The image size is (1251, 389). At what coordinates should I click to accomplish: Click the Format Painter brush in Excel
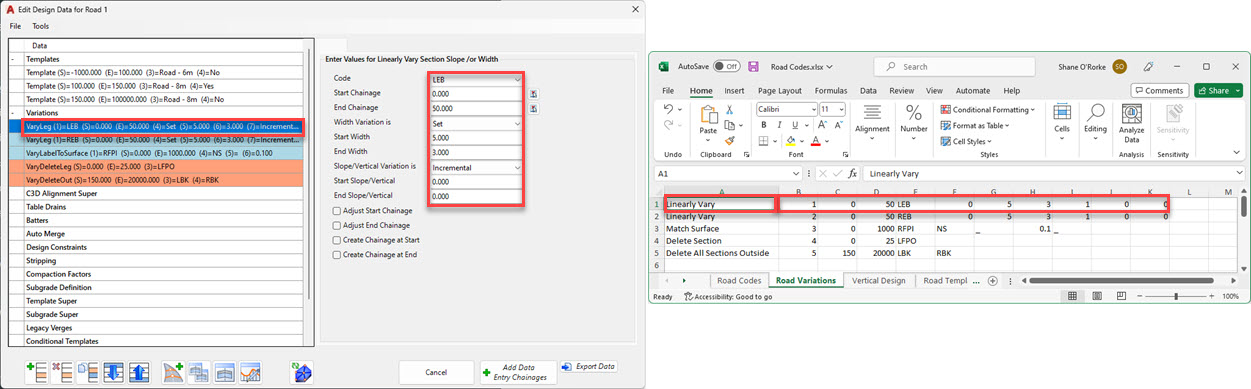coord(730,141)
